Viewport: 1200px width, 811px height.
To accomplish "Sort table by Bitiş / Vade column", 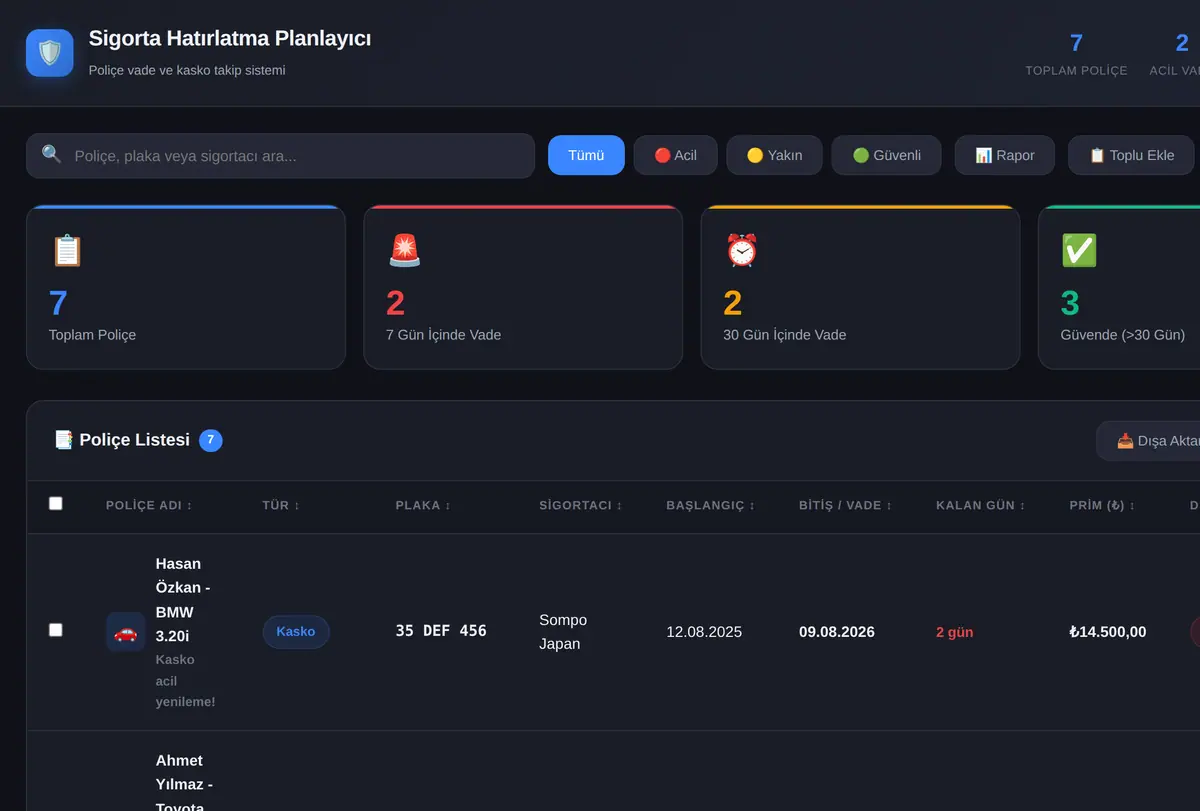I will tap(846, 506).
